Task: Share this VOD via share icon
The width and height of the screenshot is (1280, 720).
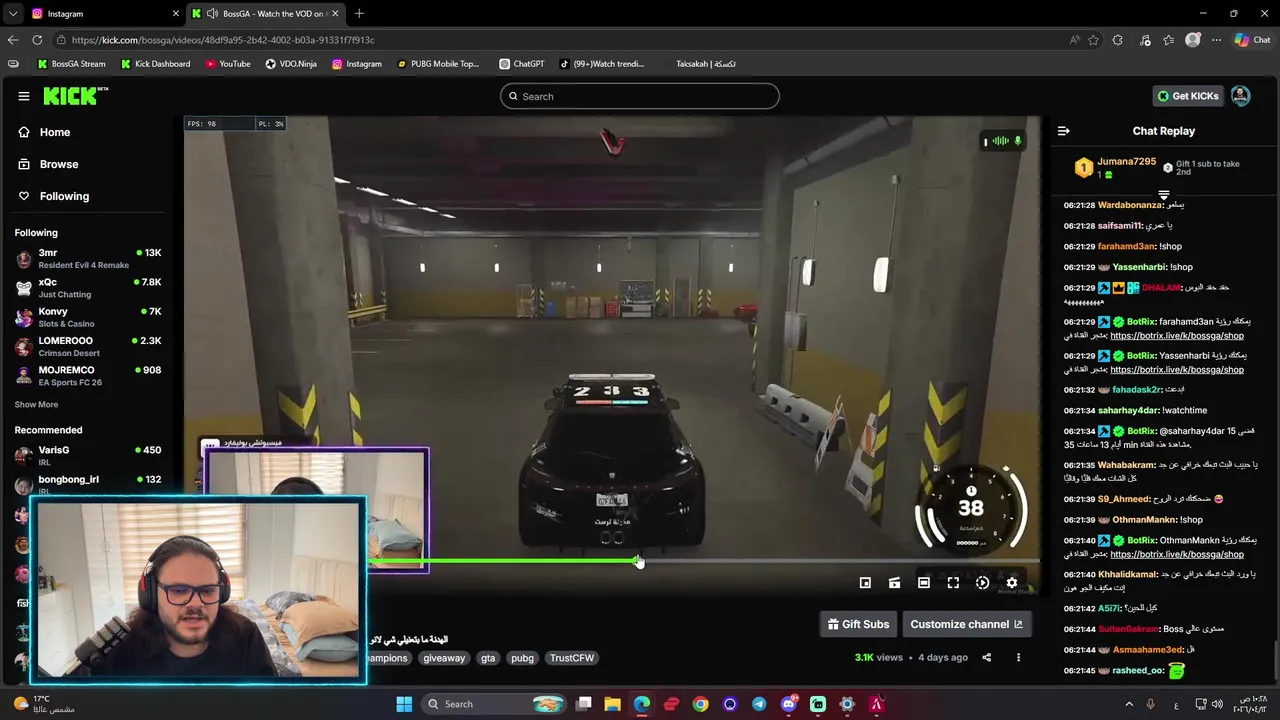Action: (x=986, y=657)
